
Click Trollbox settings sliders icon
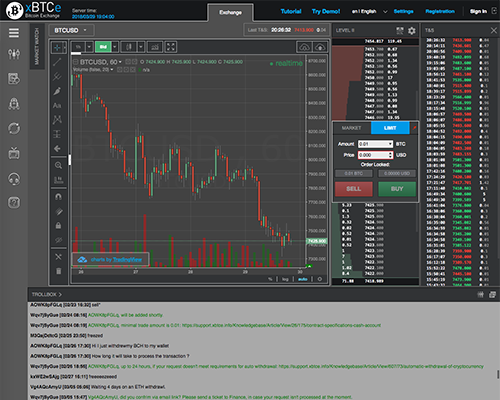(x=480, y=294)
